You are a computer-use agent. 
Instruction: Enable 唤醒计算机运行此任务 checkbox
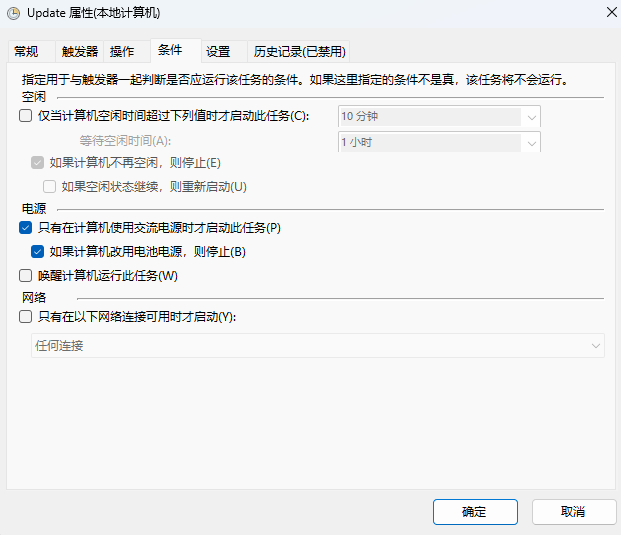click(26, 276)
